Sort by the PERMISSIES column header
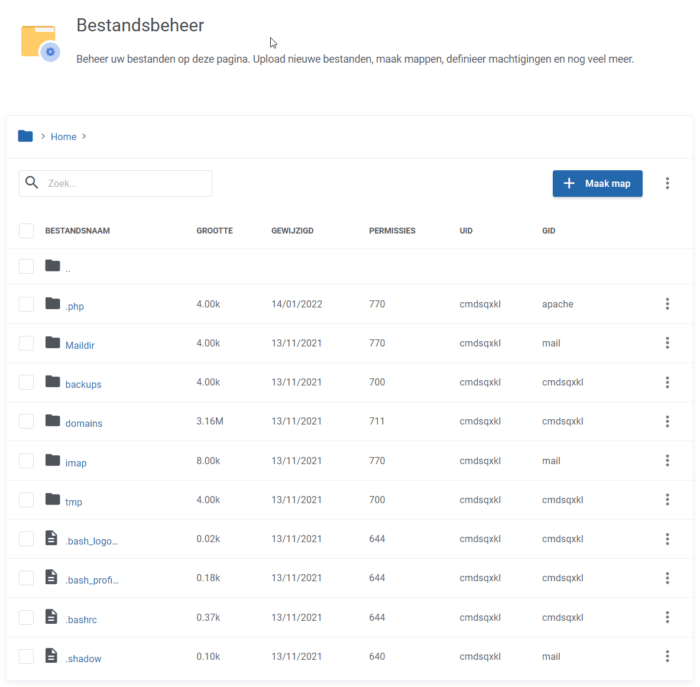The image size is (700, 687). 392,231
